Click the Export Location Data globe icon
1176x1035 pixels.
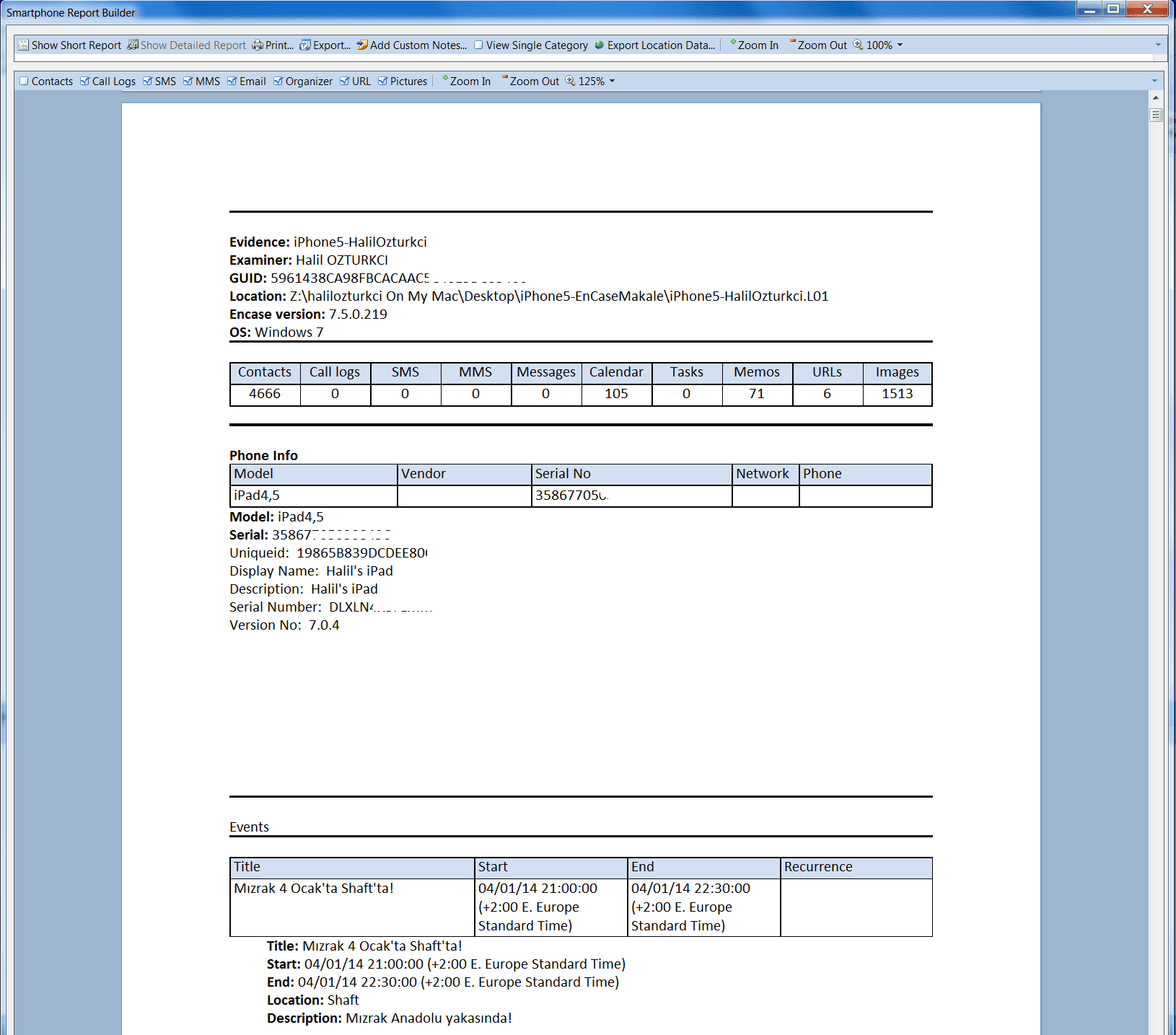click(x=599, y=45)
